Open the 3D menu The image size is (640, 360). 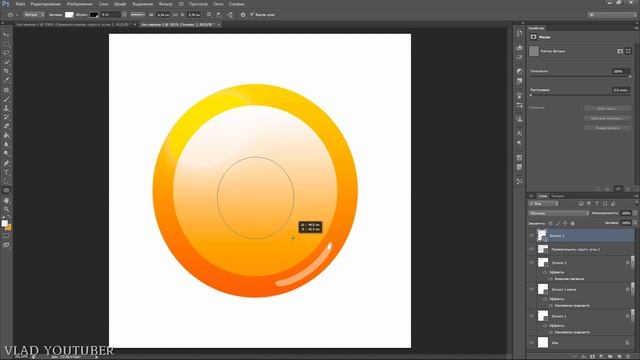(x=180, y=4)
